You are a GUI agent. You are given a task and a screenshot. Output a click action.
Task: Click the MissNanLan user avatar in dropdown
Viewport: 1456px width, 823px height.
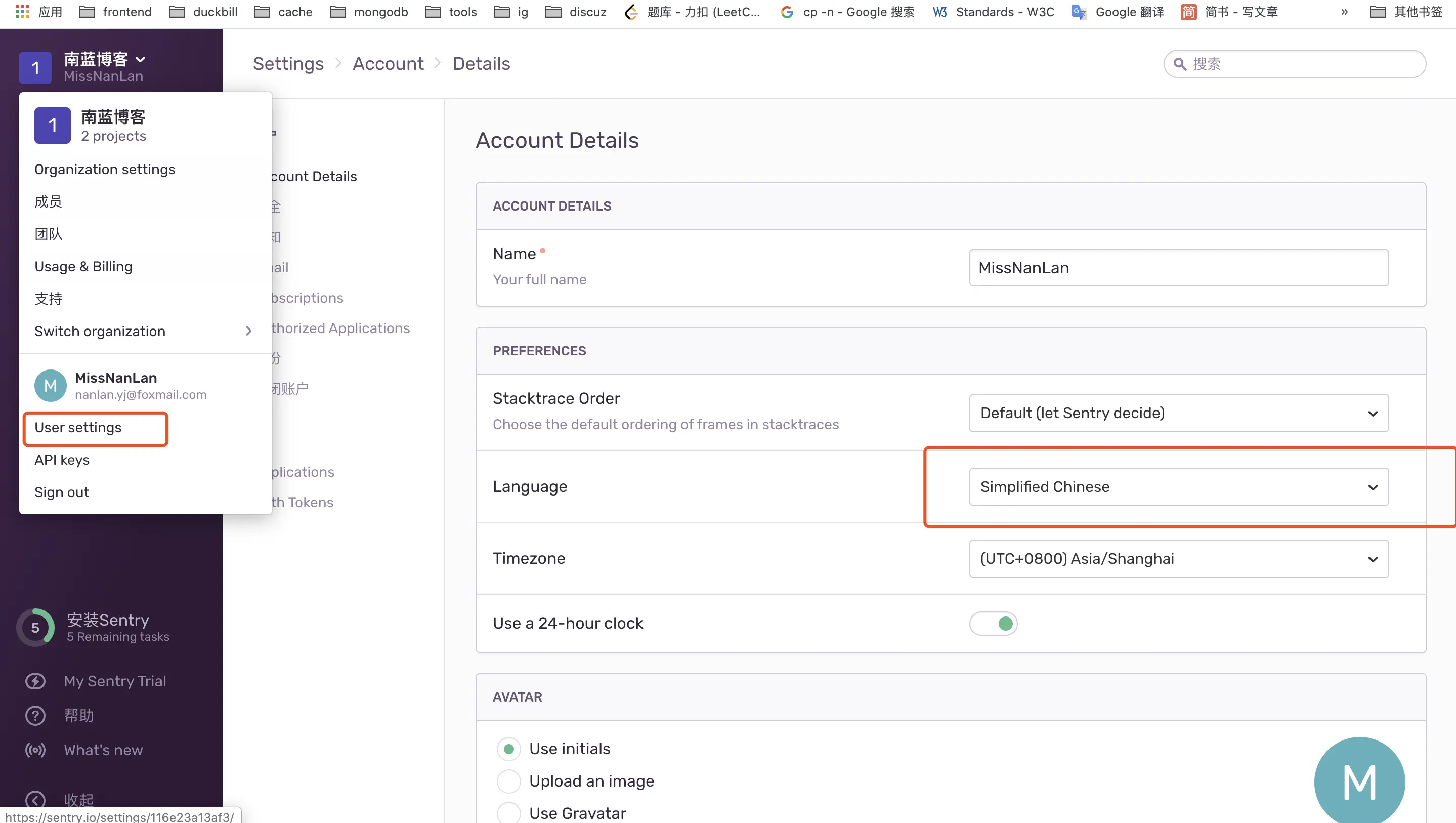[x=50, y=386]
